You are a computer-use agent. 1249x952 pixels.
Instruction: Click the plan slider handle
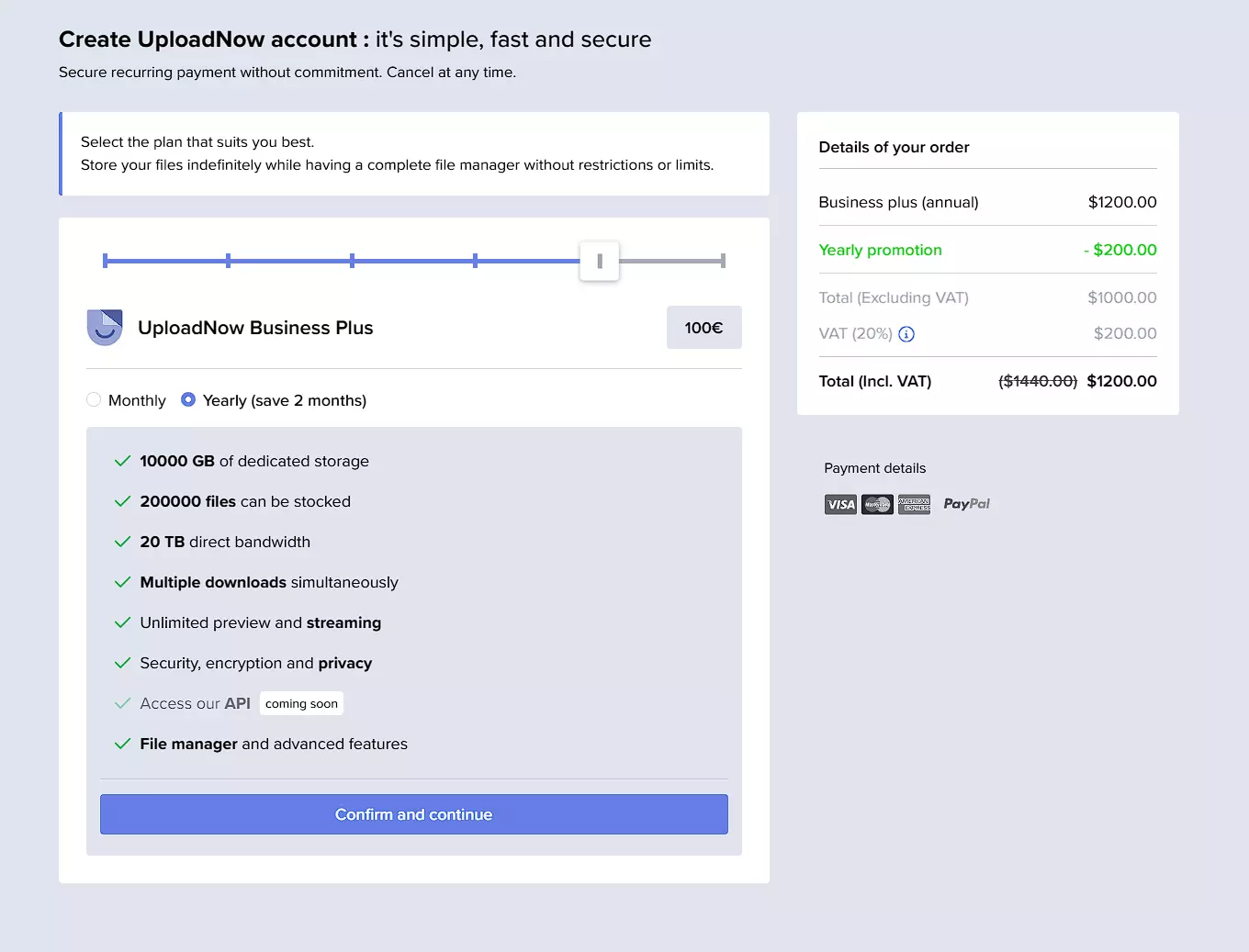(600, 262)
